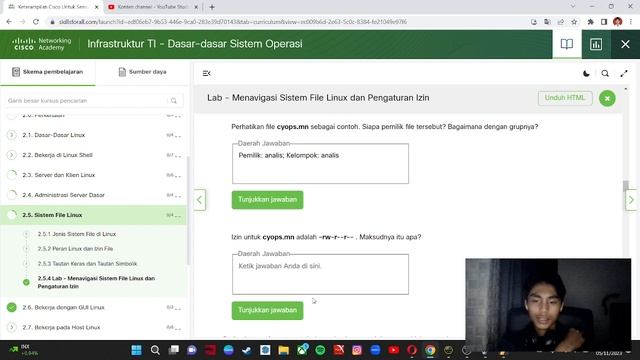The height and width of the screenshot is (360, 640).
Task: Go back in browser history
Action: (x=9, y=22)
